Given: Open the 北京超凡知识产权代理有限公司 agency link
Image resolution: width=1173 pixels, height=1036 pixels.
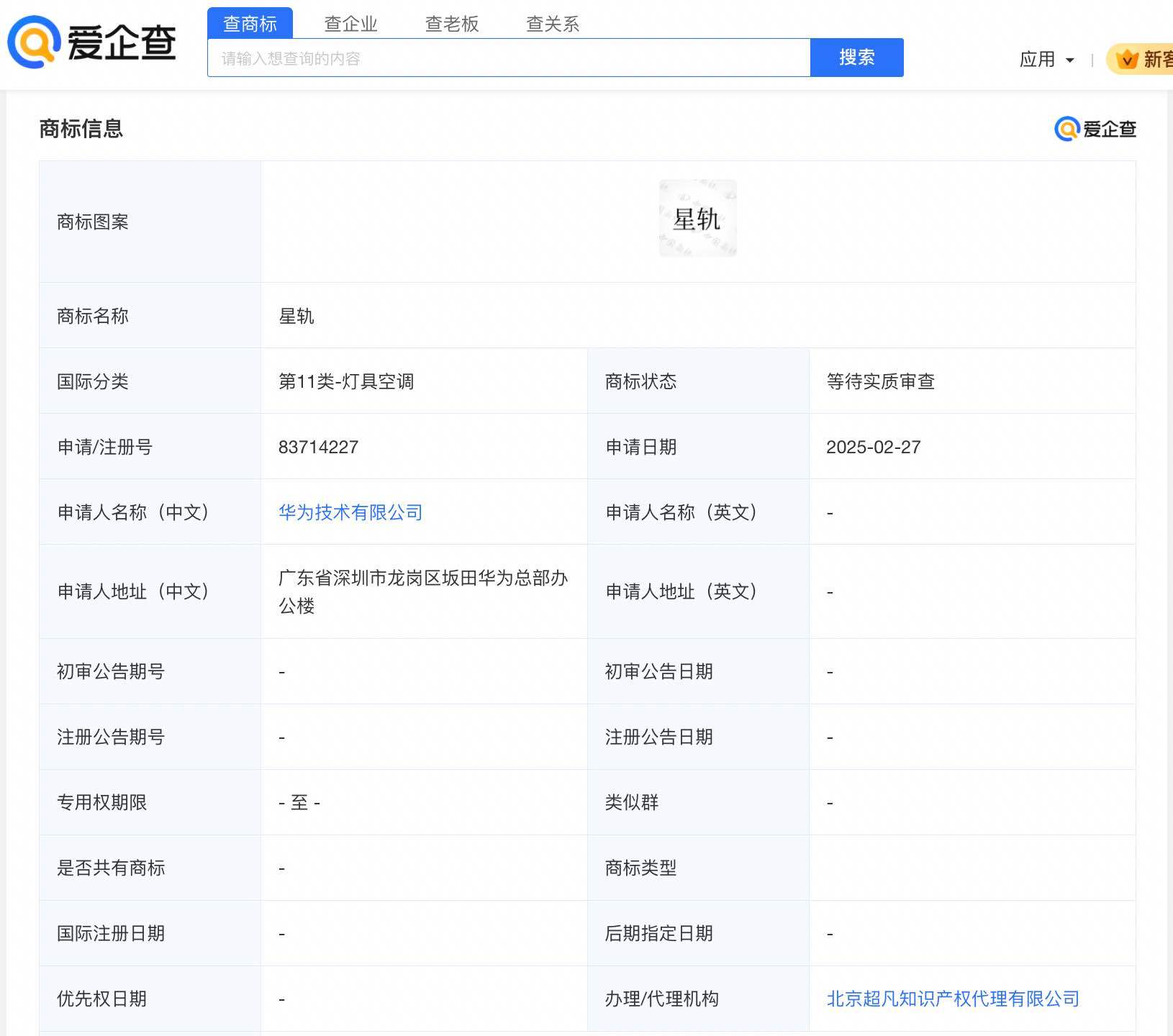Looking at the screenshot, I should [x=953, y=999].
